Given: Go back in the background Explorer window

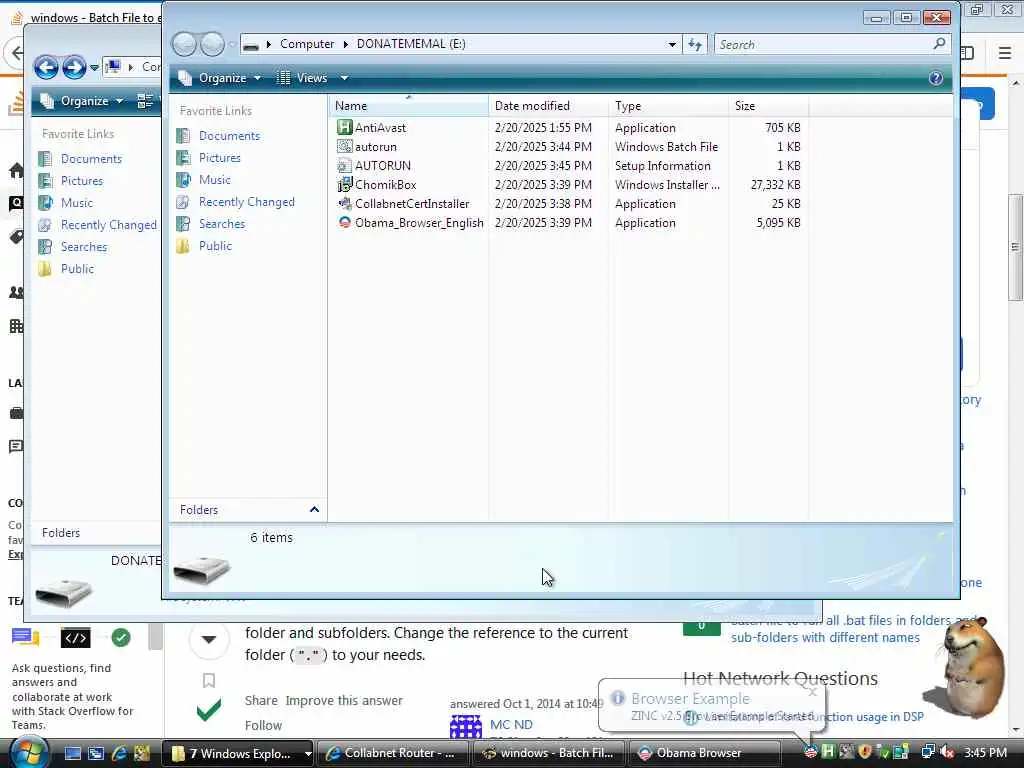Looking at the screenshot, I should (46, 67).
